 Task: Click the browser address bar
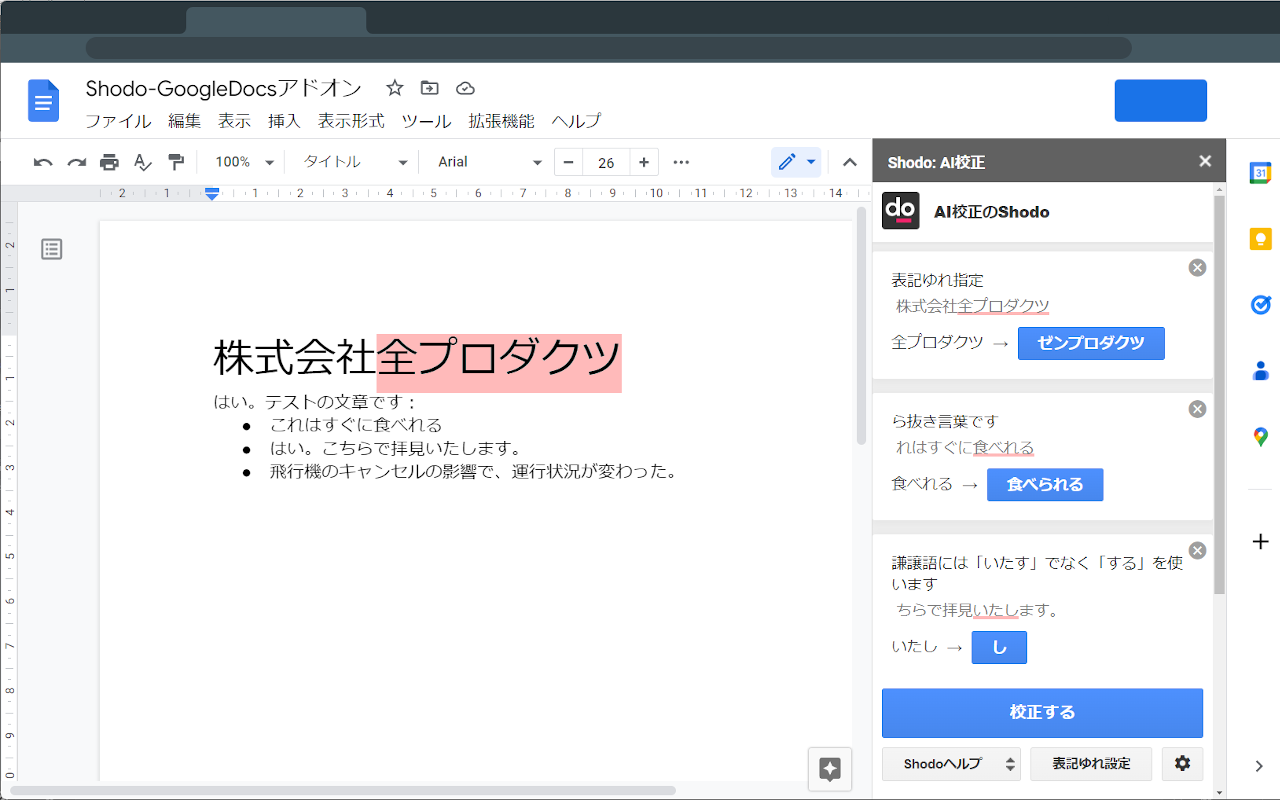coord(608,48)
